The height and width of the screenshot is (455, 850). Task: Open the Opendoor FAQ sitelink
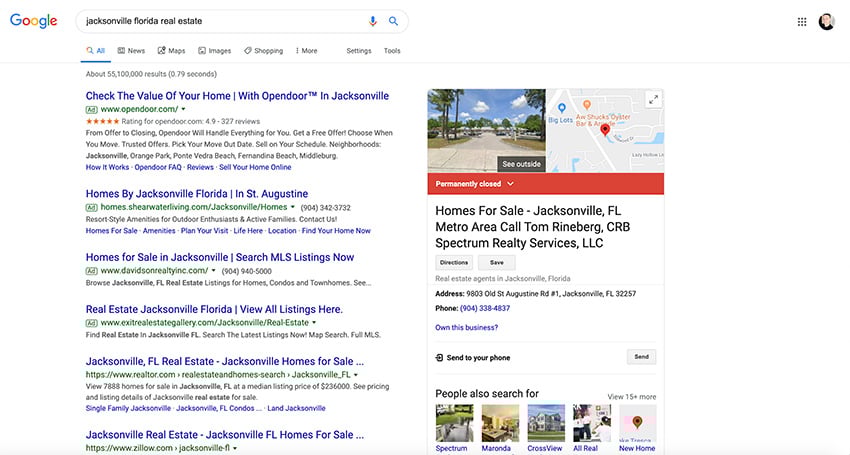(x=158, y=167)
